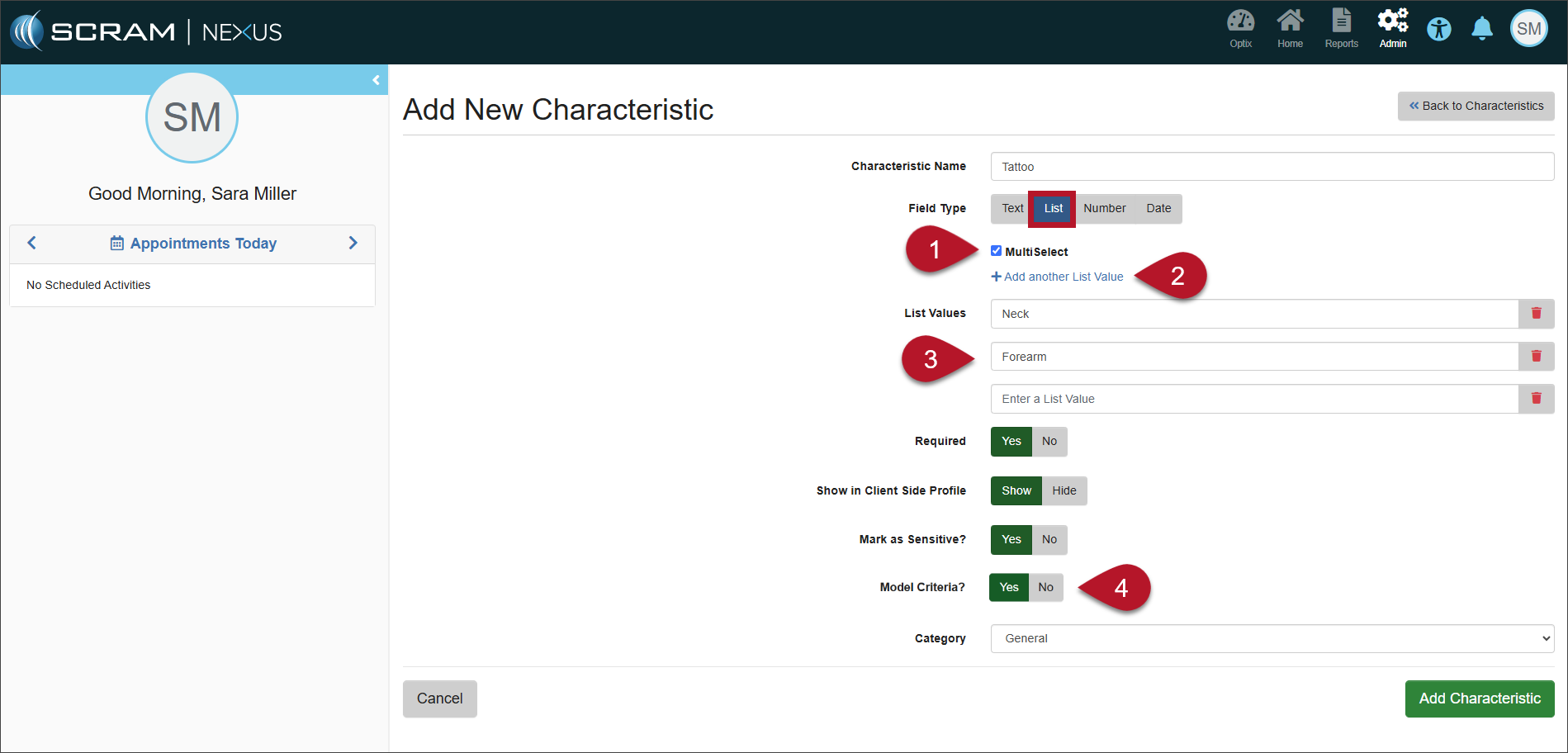
Task: Click the notifications bell icon
Action: point(1482,29)
